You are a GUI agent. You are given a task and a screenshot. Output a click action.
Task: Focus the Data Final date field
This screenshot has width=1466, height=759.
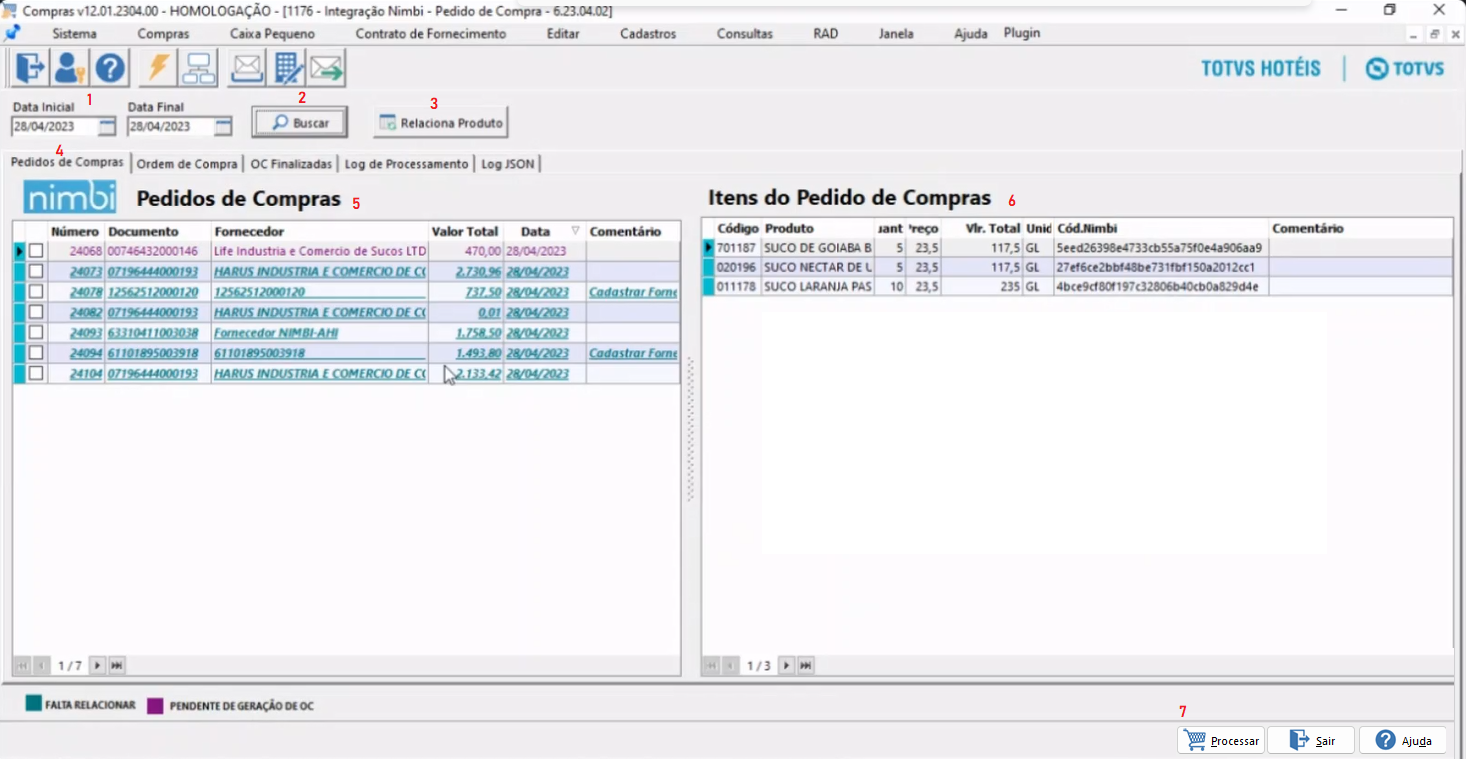click(171, 127)
